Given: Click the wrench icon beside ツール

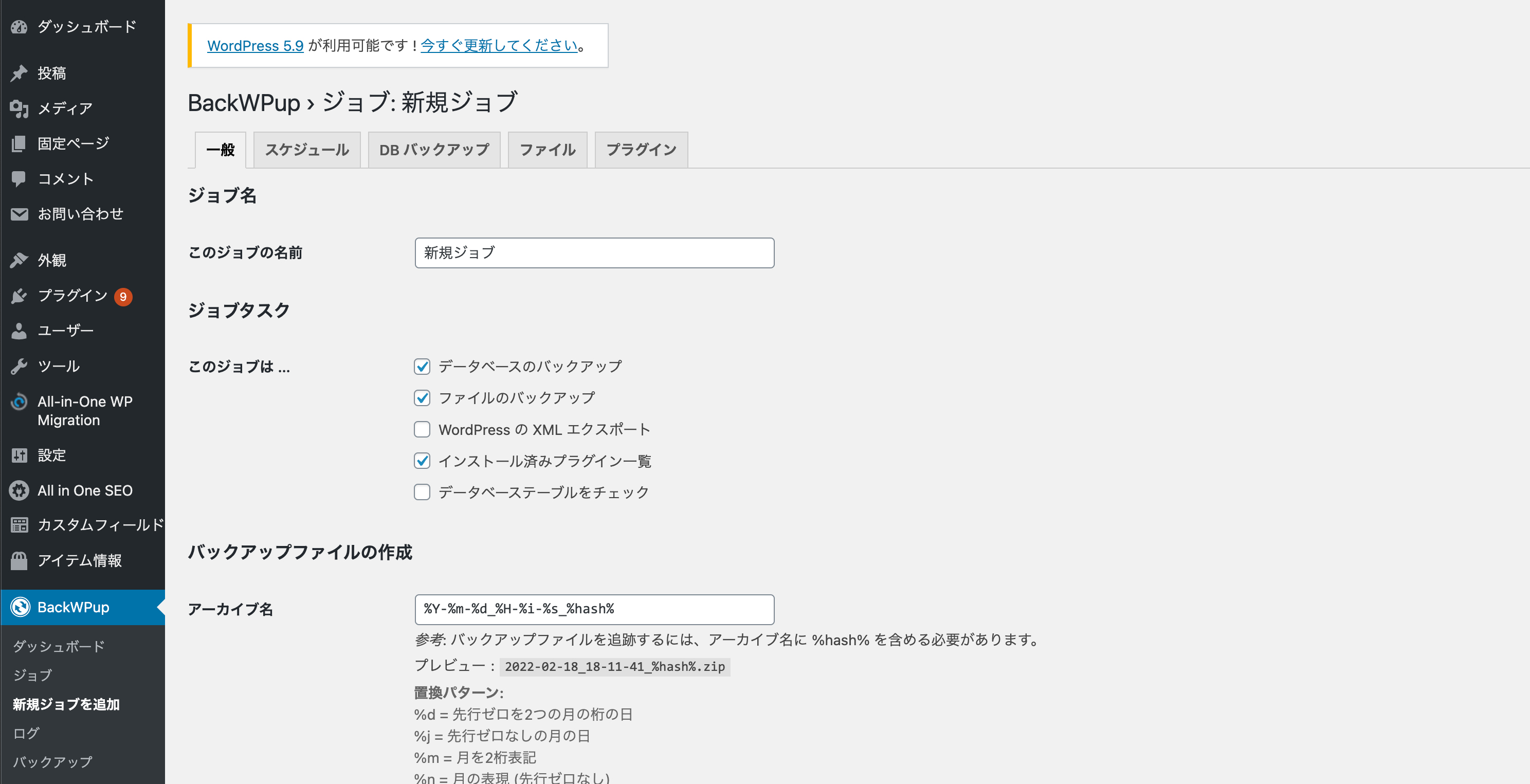Looking at the screenshot, I should 19,366.
